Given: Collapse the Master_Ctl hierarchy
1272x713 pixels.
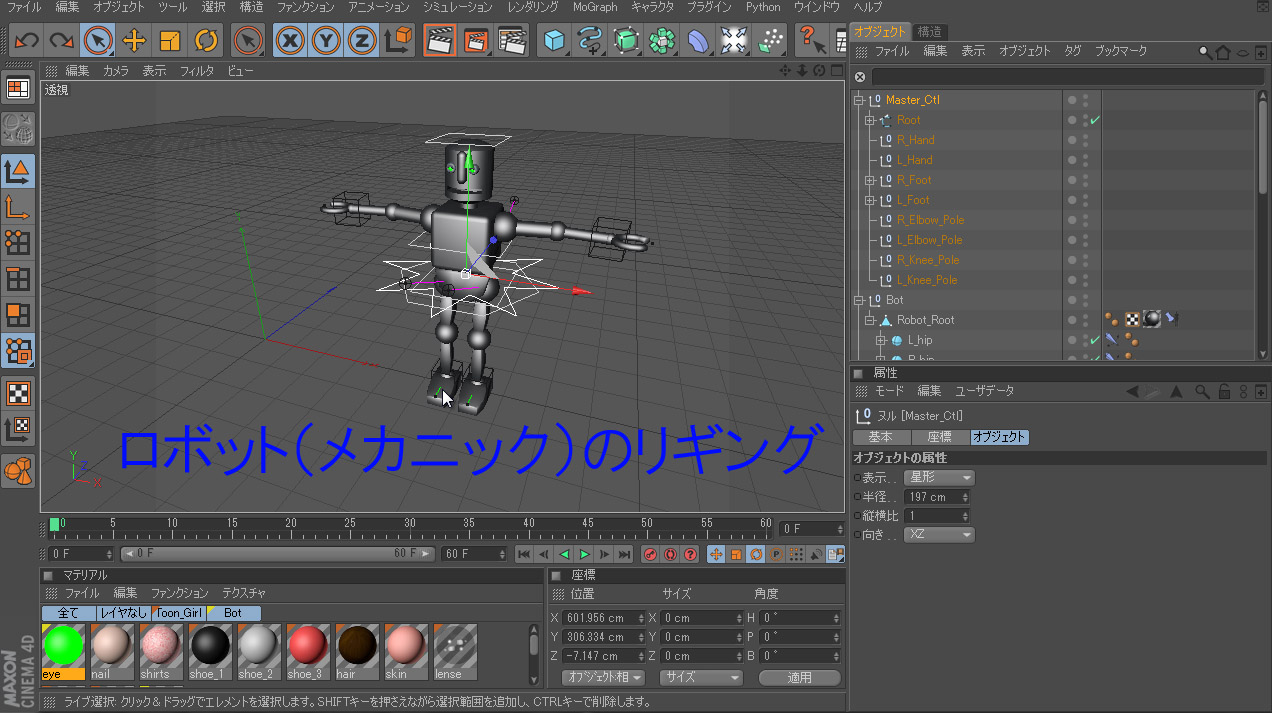Looking at the screenshot, I should [858, 100].
